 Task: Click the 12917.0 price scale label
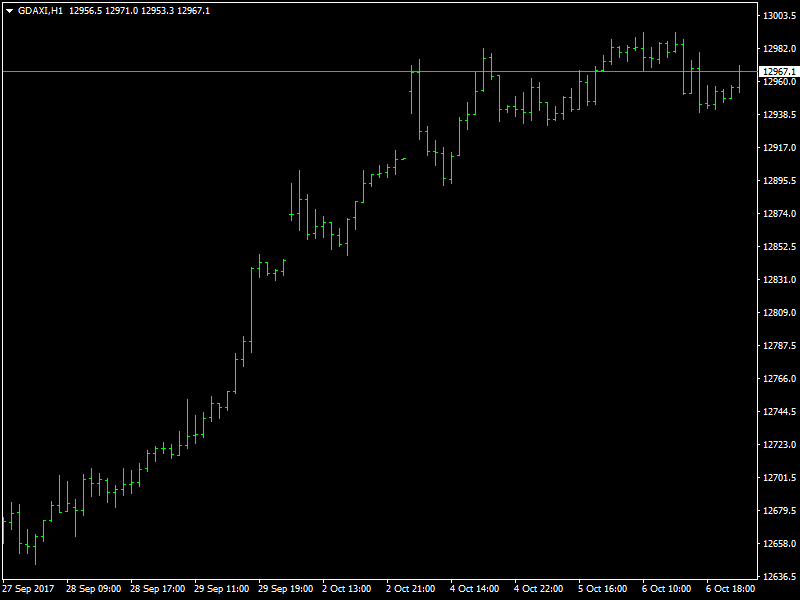(x=779, y=147)
